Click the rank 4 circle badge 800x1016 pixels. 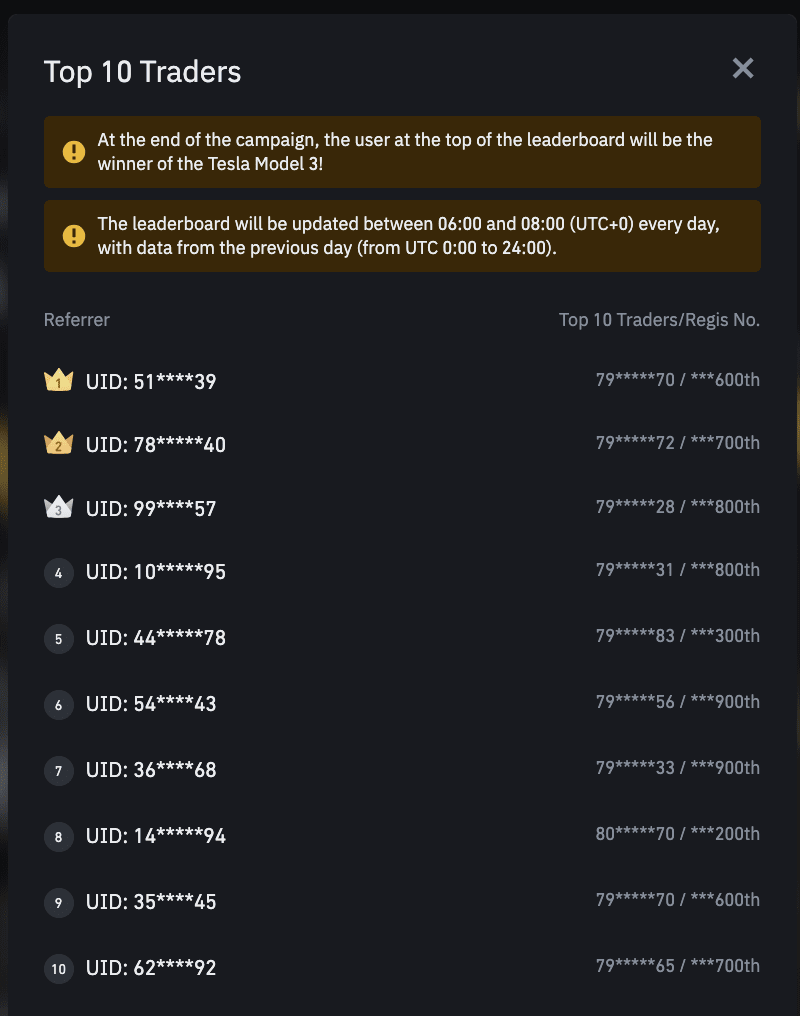tap(59, 573)
